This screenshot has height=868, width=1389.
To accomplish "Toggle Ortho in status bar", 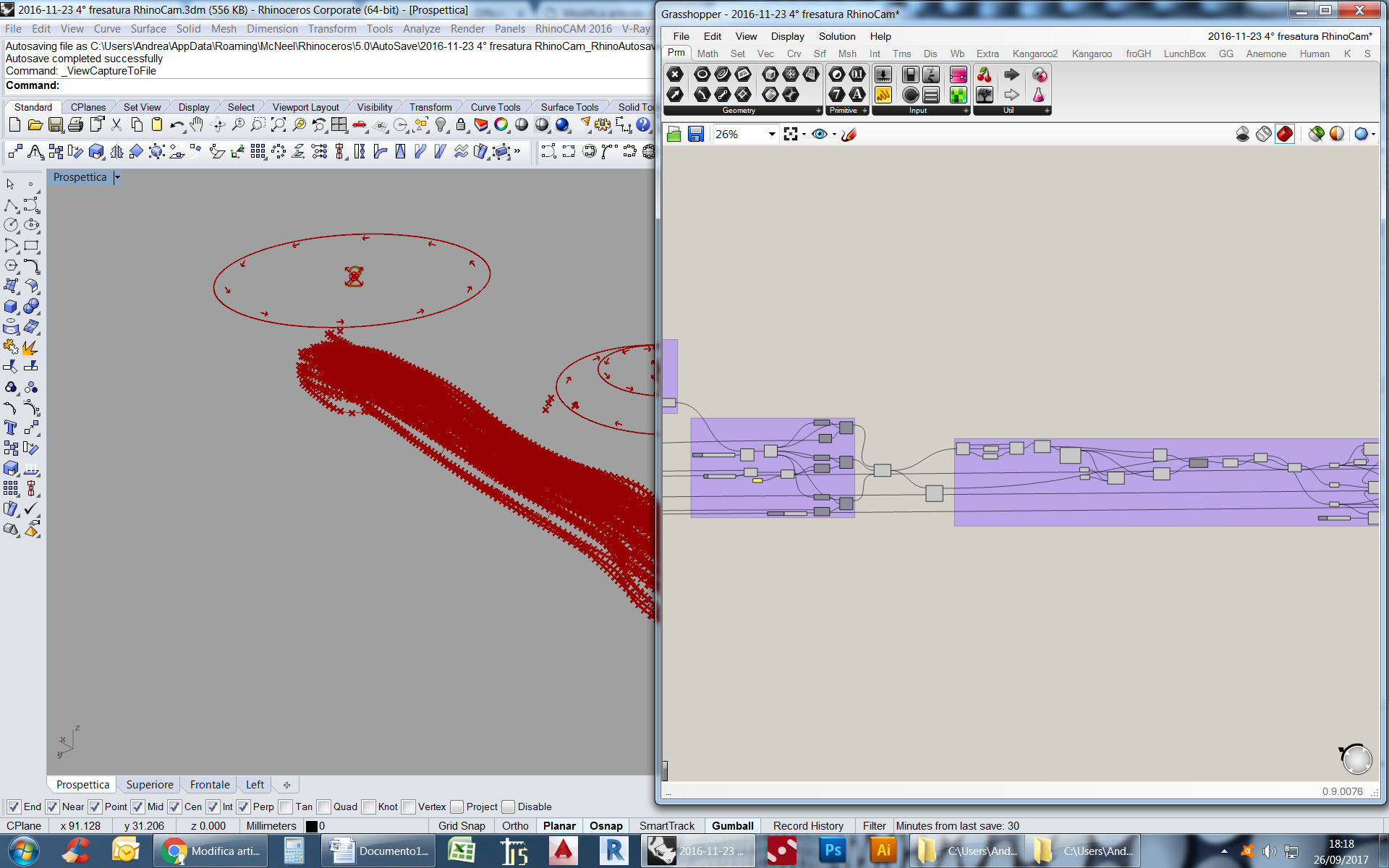I will coord(515,826).
